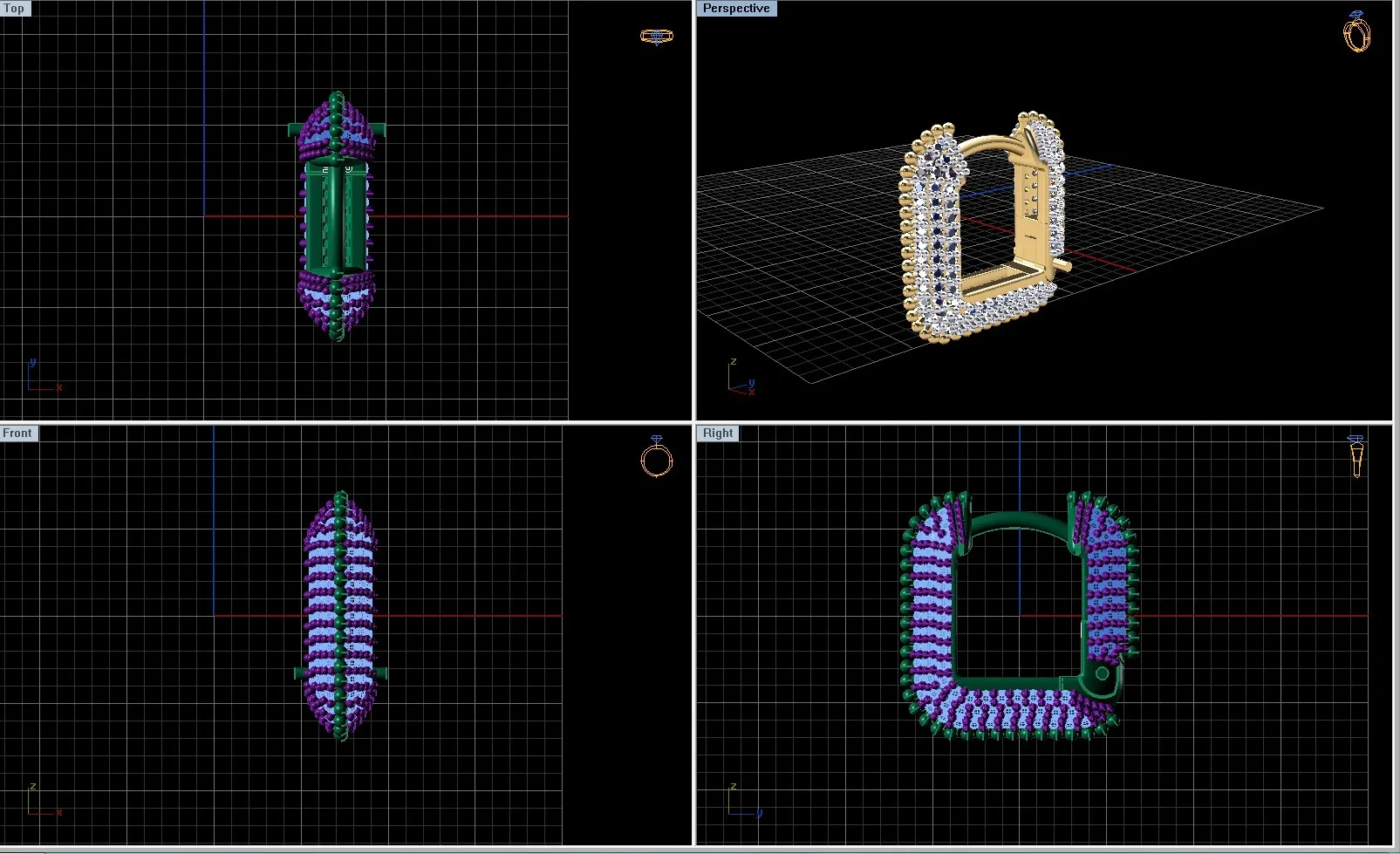
Task: Click the ring view icon in Right viewport
Action: [x=1356, y=455]
